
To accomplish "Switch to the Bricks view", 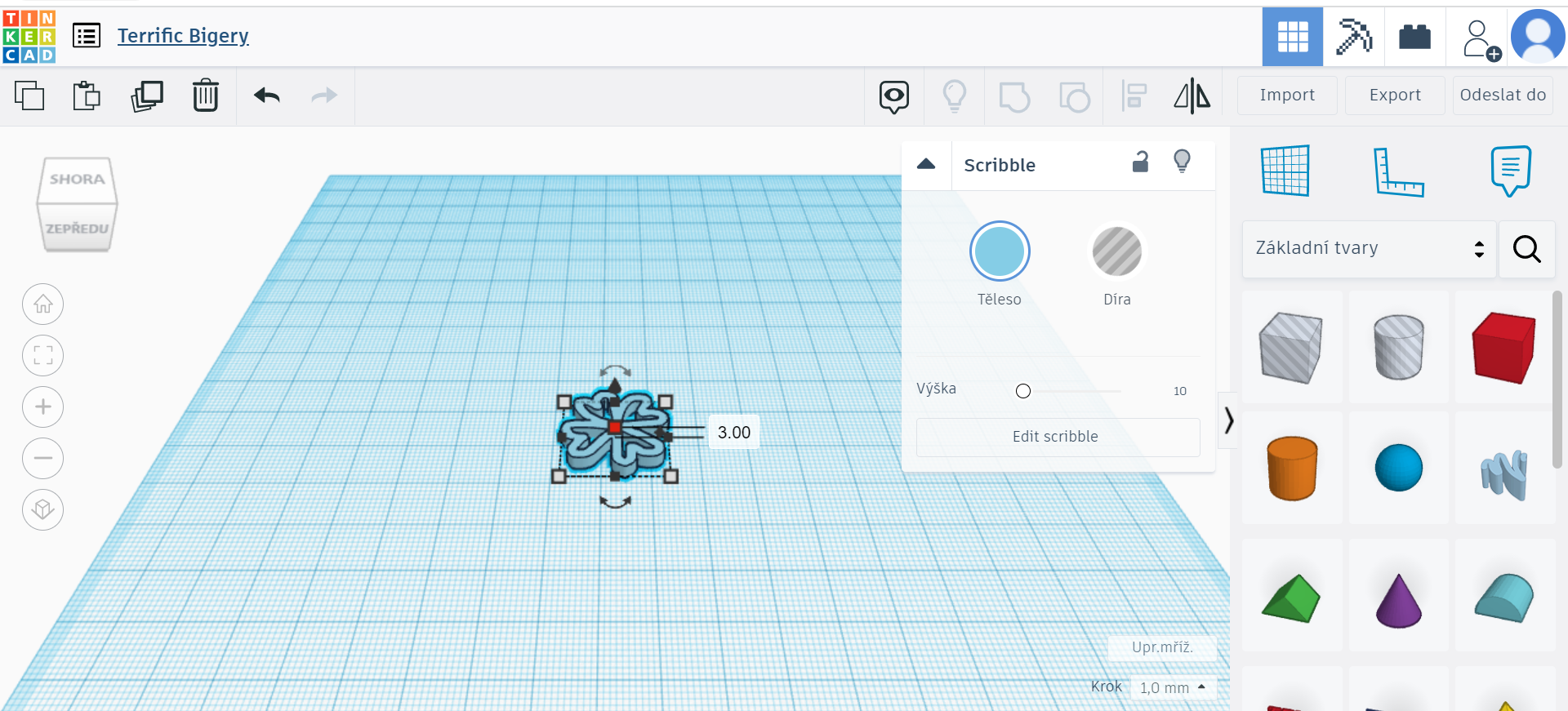I will [1414, 37].
